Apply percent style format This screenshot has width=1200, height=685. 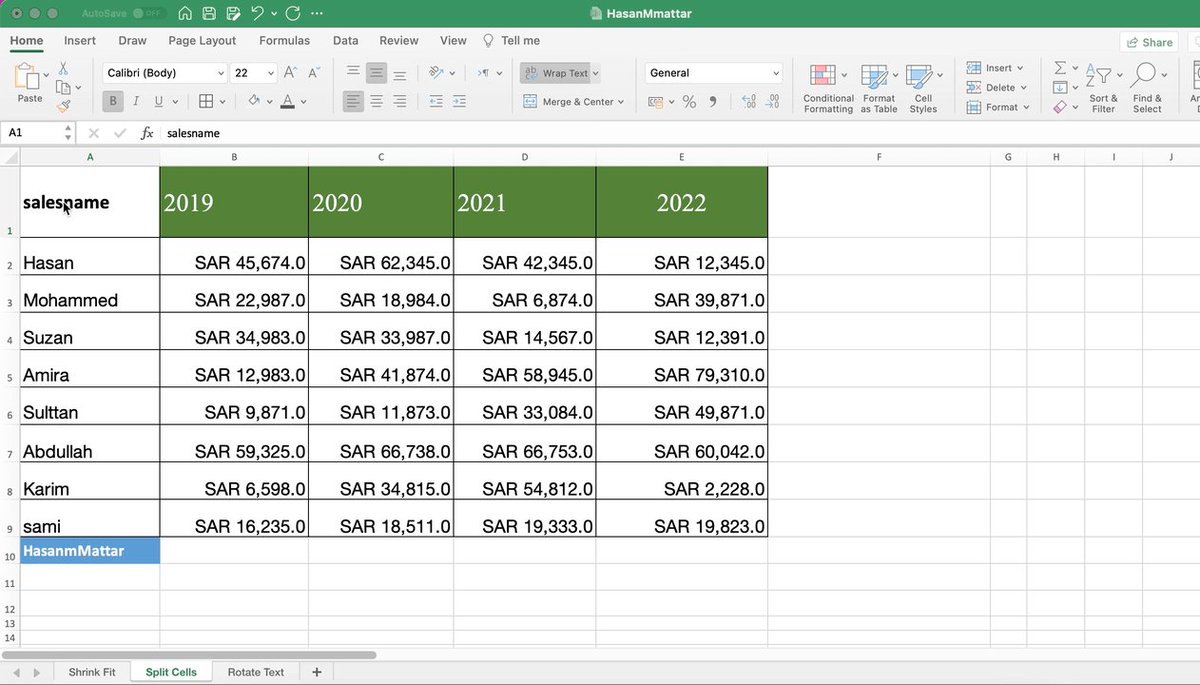(x=689, y=101)
